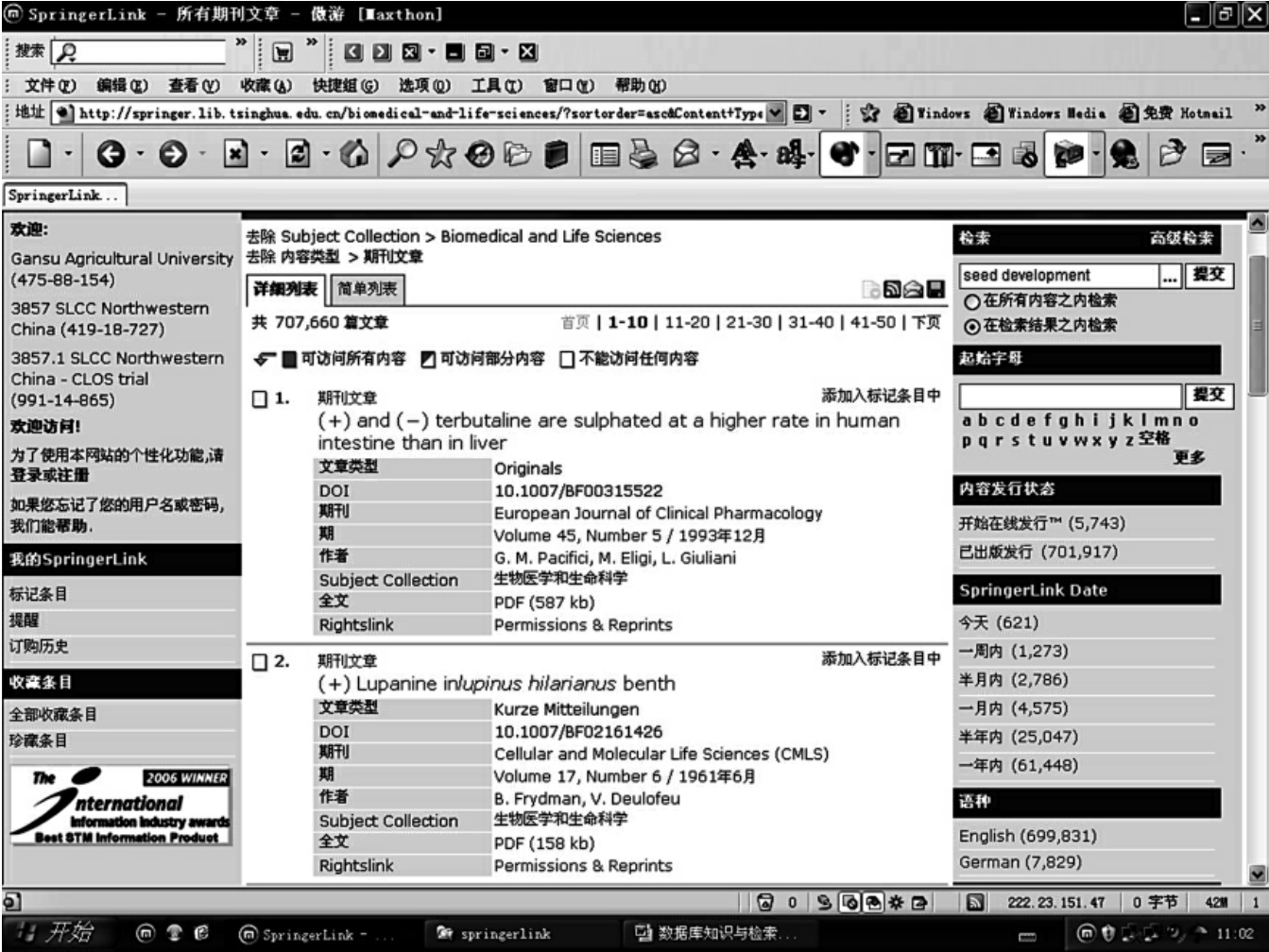The image size is (1269, 952).
Task: Click the seed development search field
Action: [x=1059, y=276]
